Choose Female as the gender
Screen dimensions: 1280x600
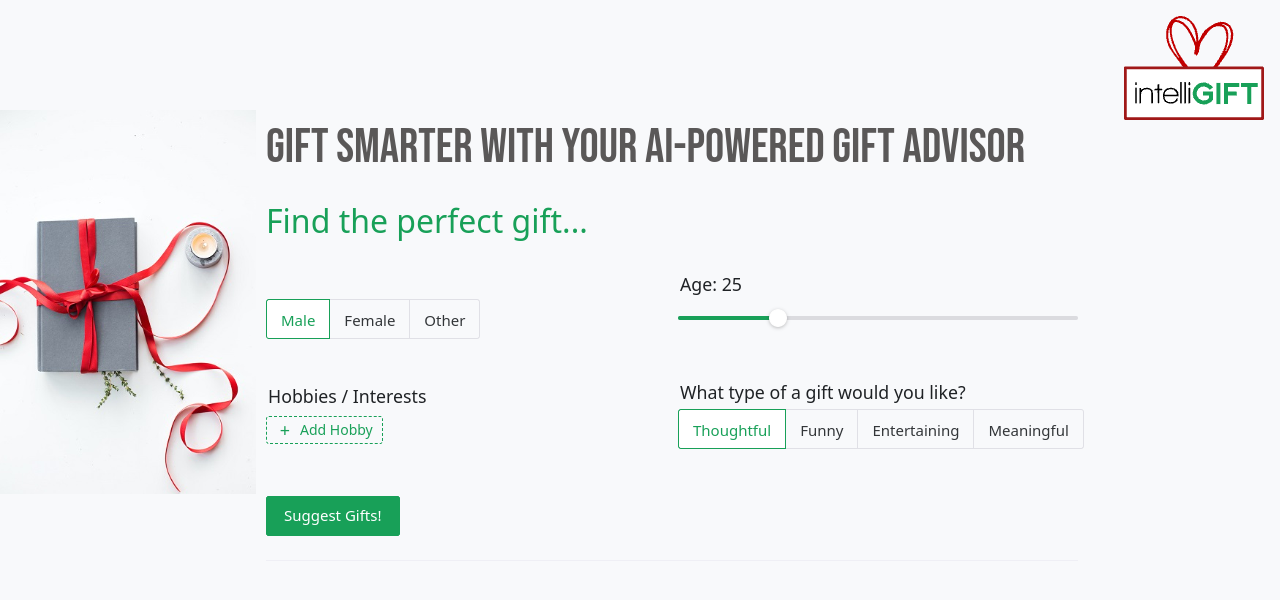coord(370,320)
